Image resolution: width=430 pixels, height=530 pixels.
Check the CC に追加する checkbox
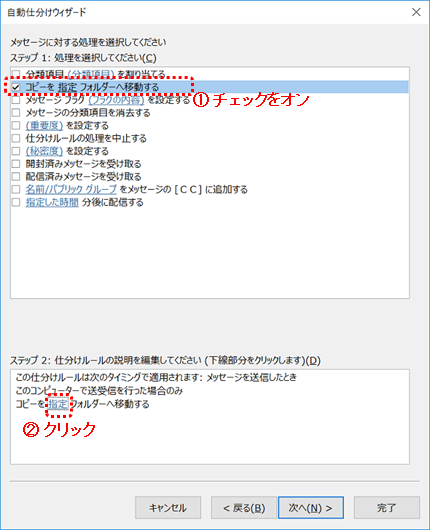point(16,189)
